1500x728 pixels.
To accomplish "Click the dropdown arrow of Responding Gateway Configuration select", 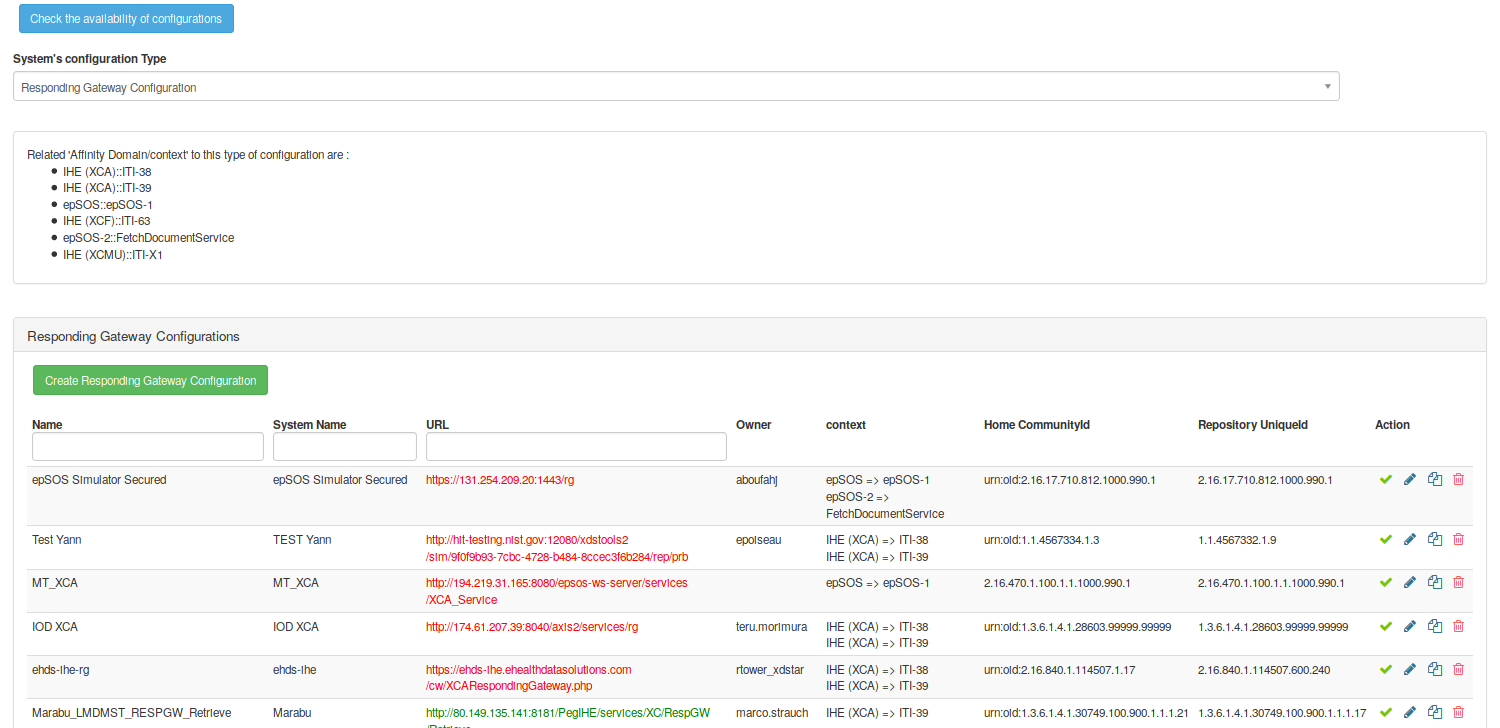I will coord(1327,87).
